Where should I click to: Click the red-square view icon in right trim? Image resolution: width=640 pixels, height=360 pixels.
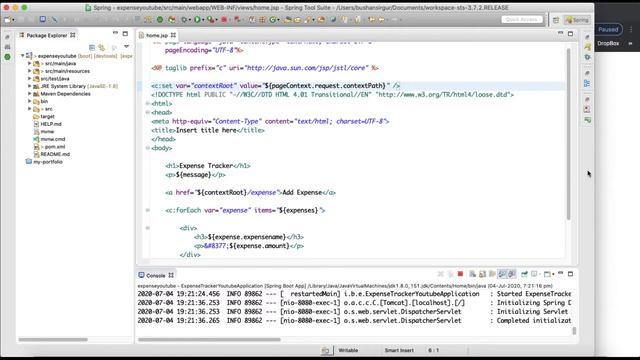tap(587, 109)
